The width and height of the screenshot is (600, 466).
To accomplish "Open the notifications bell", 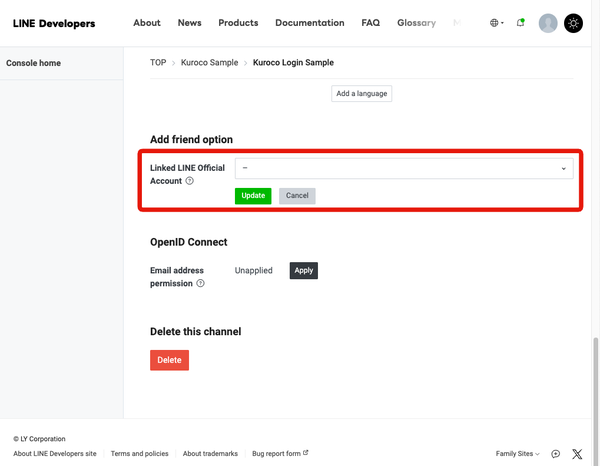I will pyautogui.click(x=520, y=23).
